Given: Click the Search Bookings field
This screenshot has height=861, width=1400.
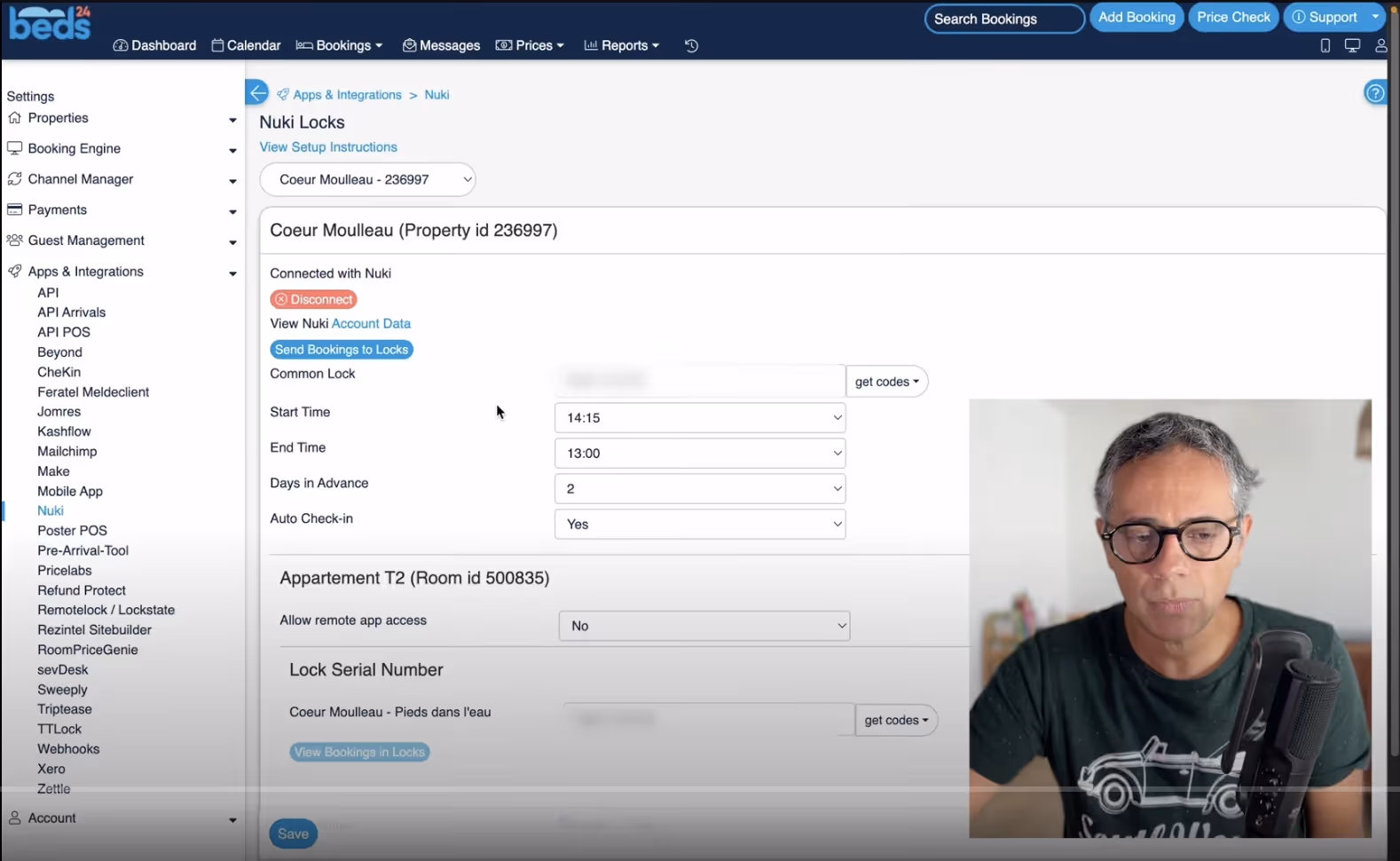Looking at the screenshot, I should tap(1004, 19).
